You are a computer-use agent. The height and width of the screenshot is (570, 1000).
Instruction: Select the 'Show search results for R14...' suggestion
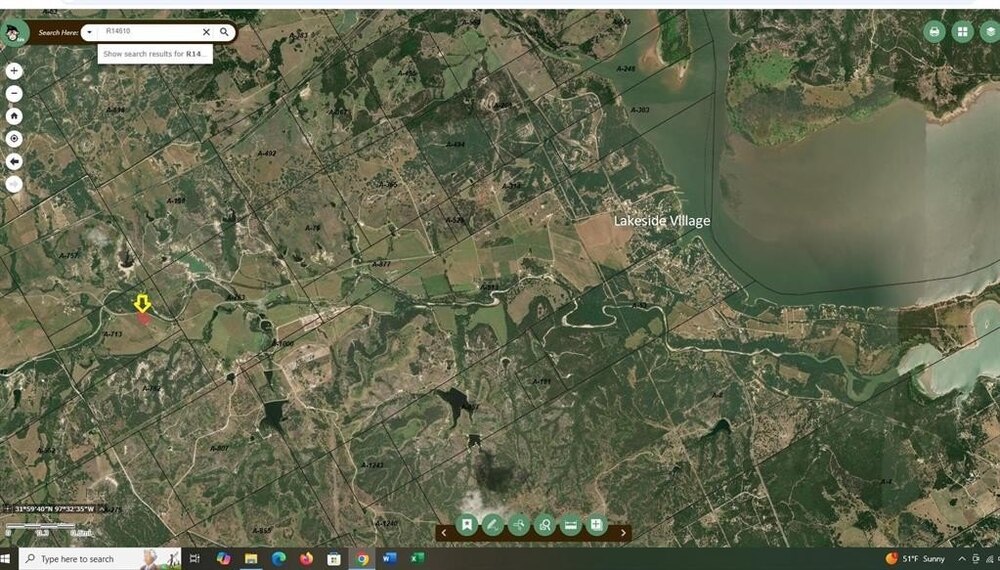pyautogui.click(x=155, y=54)
